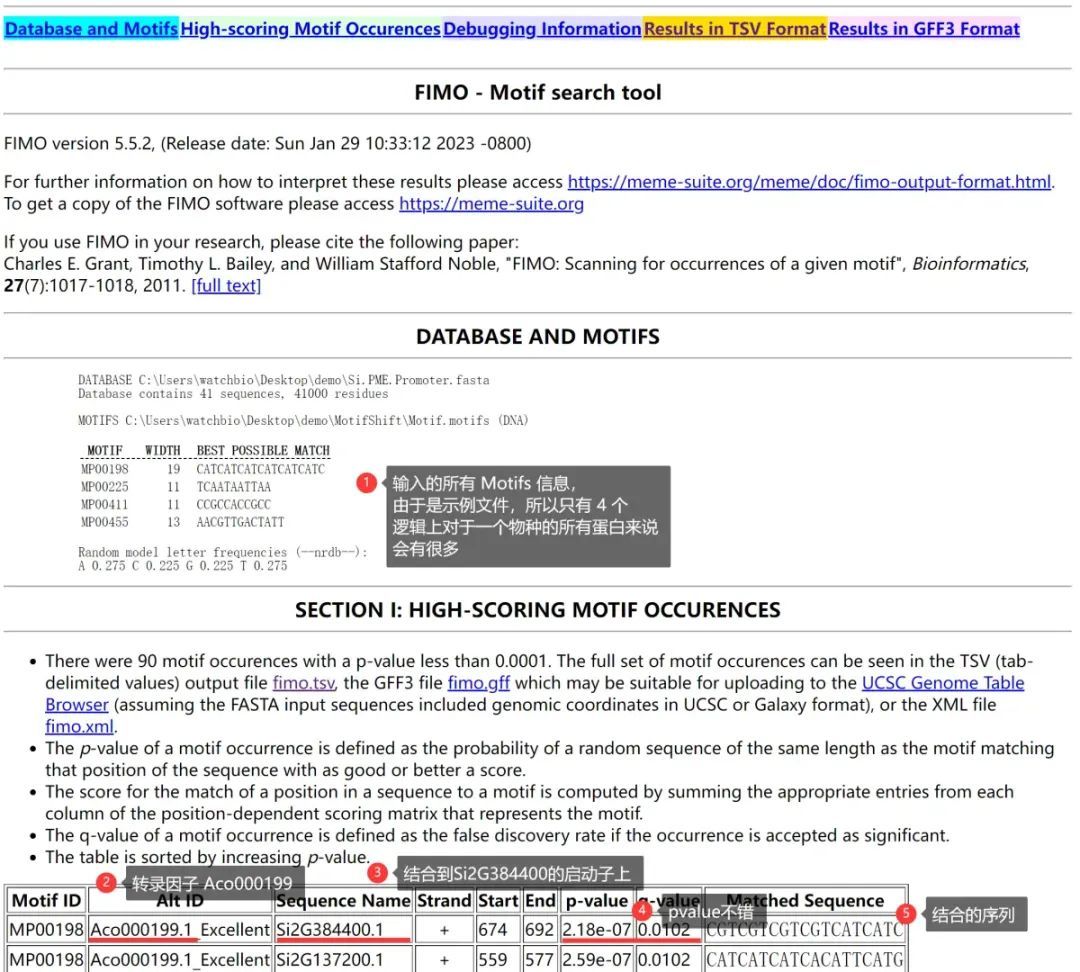This screenshot has height=972, width=1080.
Task: Click the Si.PME.Promoter.fasta database path line
Action: 283,380
